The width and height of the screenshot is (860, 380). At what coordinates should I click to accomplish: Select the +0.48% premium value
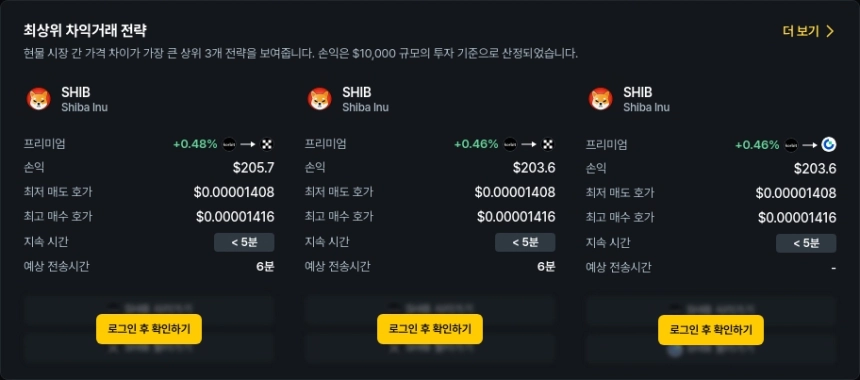click(195, 145)
